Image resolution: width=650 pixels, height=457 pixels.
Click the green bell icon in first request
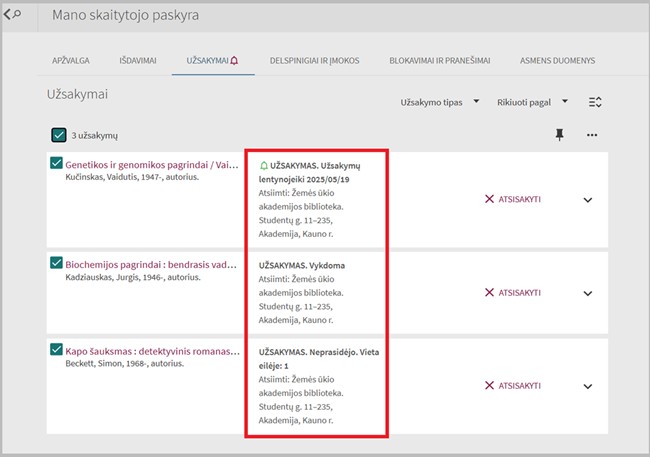coord(263,164)
